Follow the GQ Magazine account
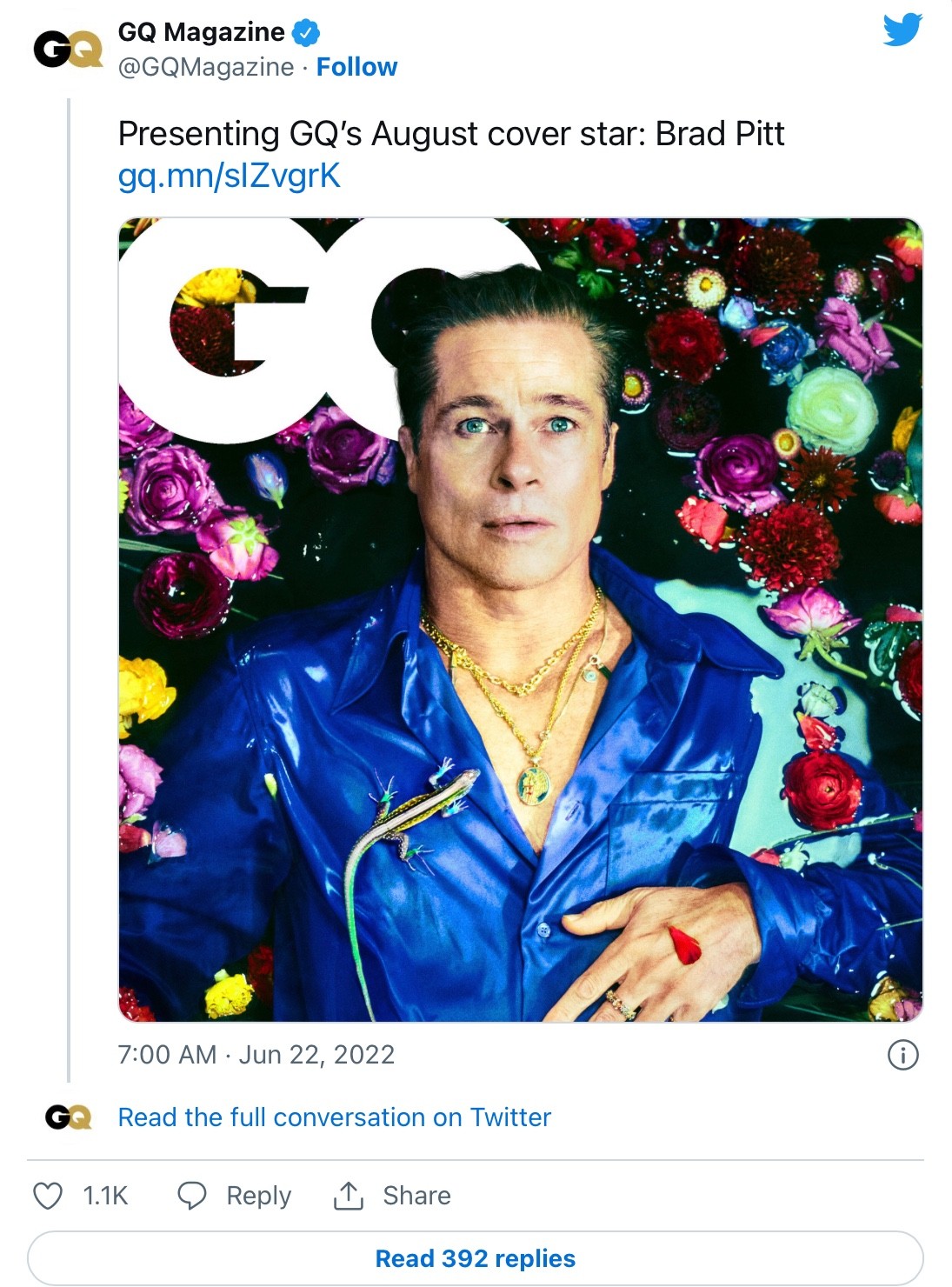 pyautogui.click(x=356, y=67)
